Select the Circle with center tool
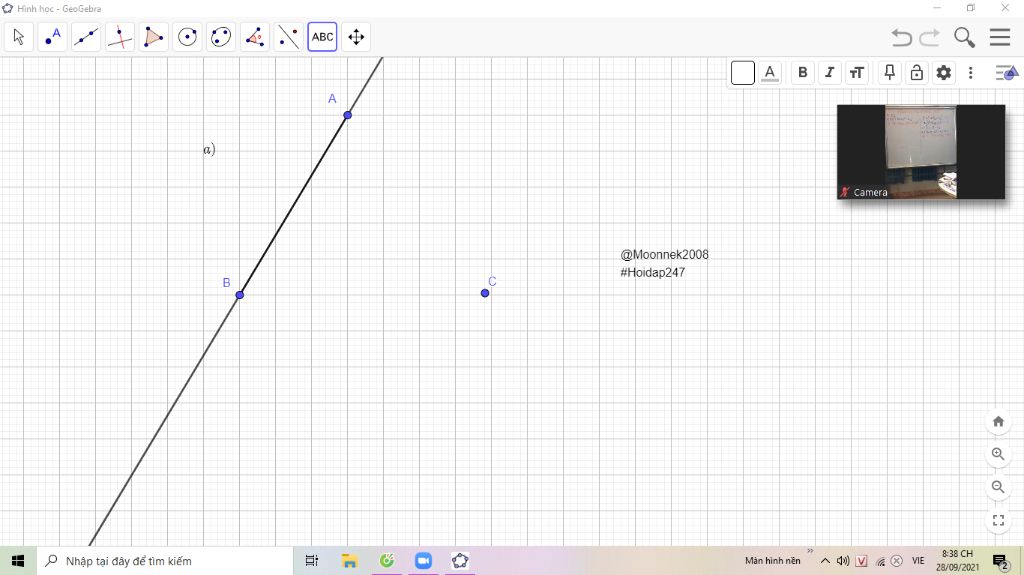 pyautogui.click(x=187, y=37)
